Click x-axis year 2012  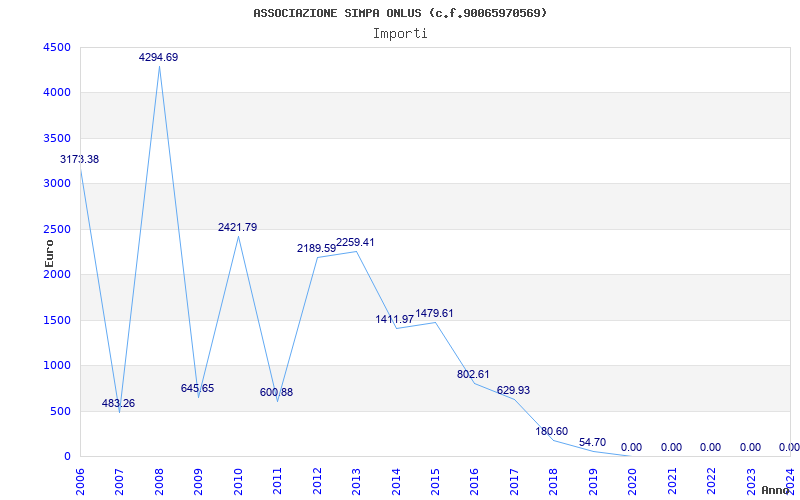(317, 482)
